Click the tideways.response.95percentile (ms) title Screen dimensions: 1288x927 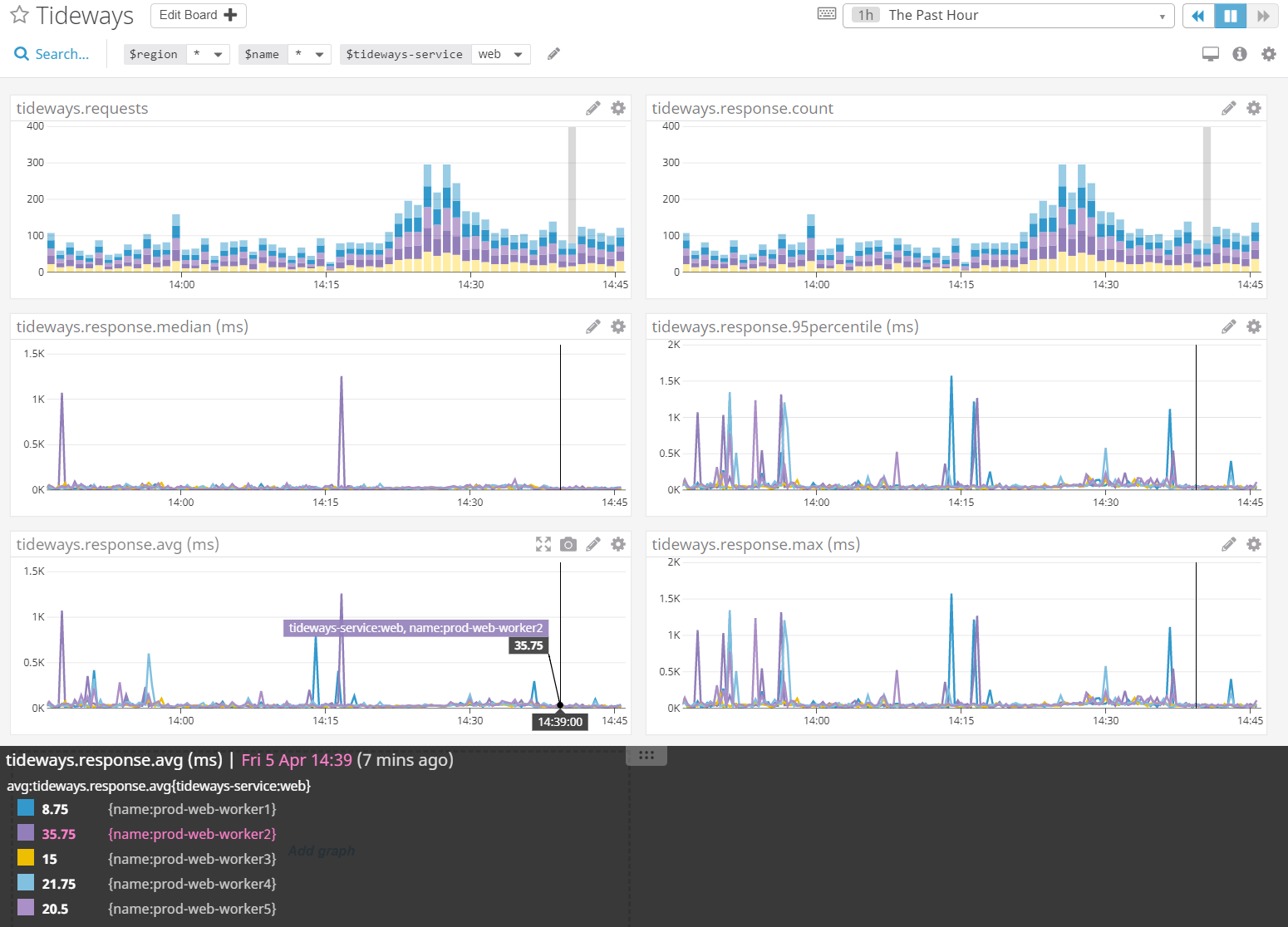785,326
